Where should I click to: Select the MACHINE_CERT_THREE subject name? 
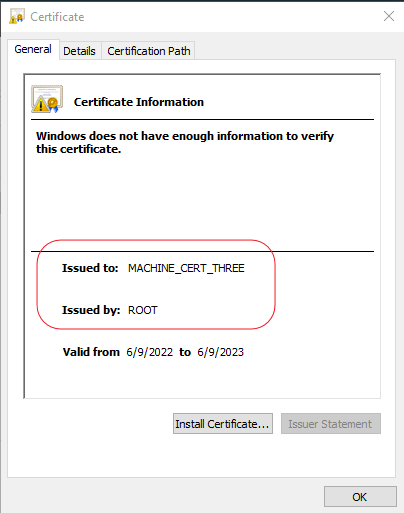186,268
